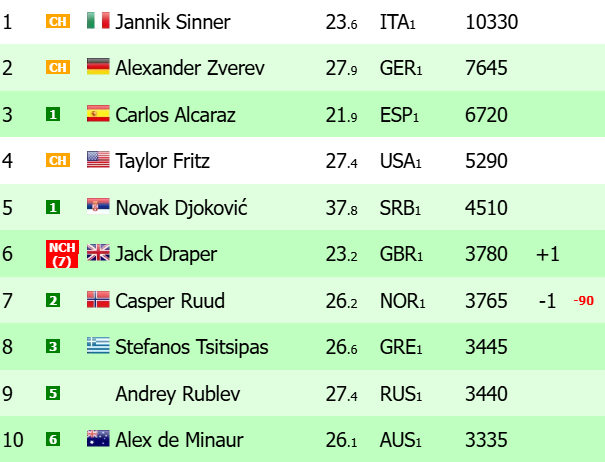Click the Greek flag next to Stefanos Tsitsipas
605x462 pixels.
click(98, 345)
